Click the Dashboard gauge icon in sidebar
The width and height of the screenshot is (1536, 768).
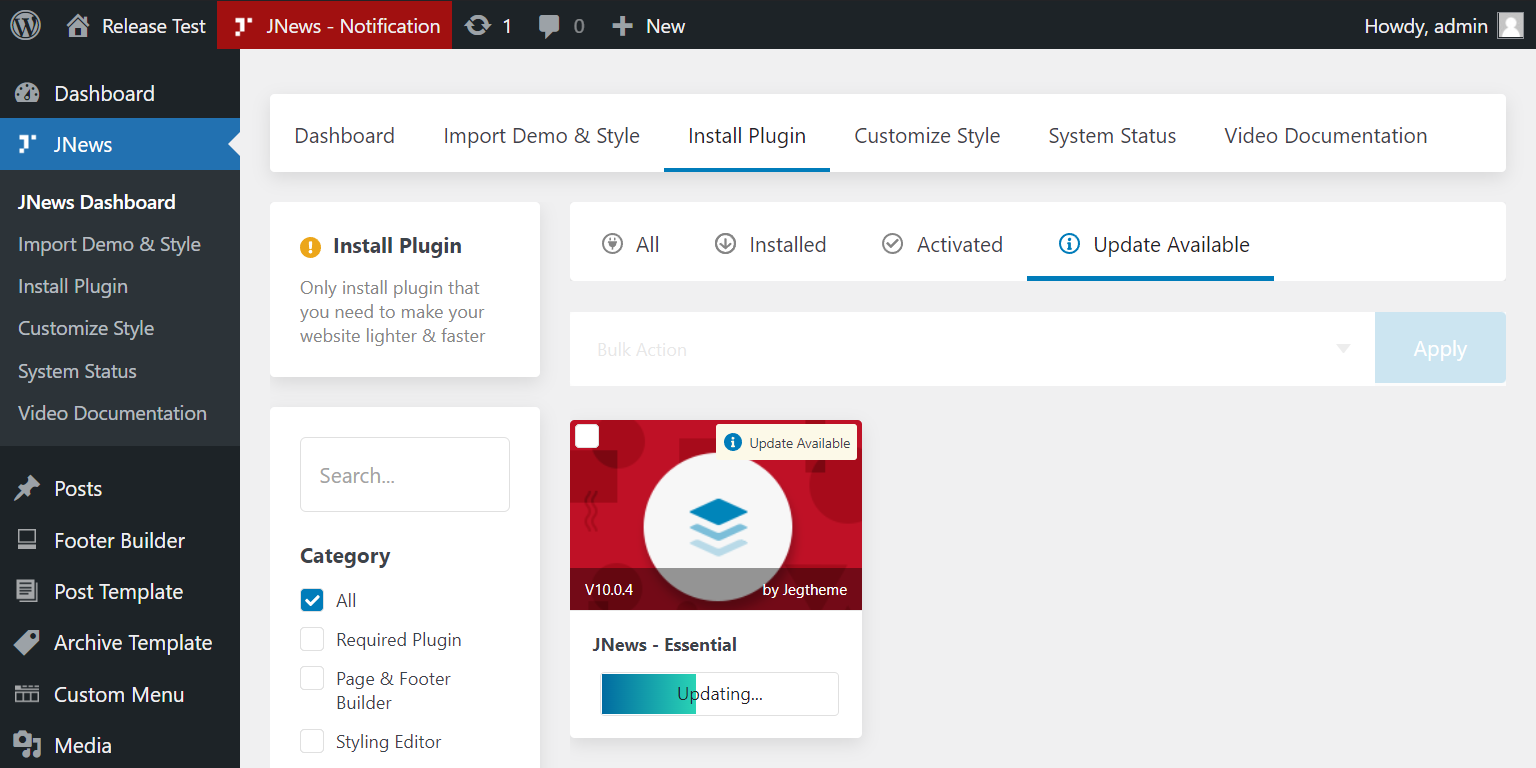pos(27,94)
